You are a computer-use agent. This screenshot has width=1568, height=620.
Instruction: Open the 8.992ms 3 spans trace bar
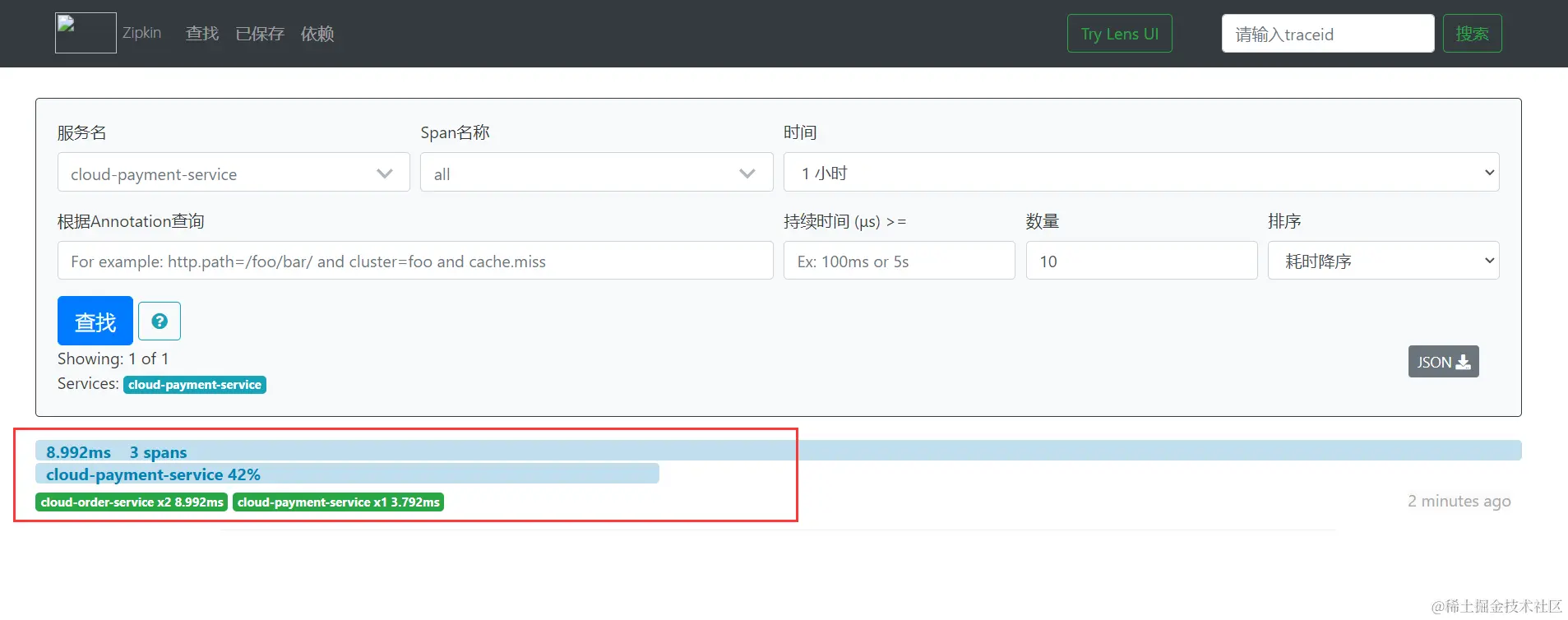pos(779,451)
